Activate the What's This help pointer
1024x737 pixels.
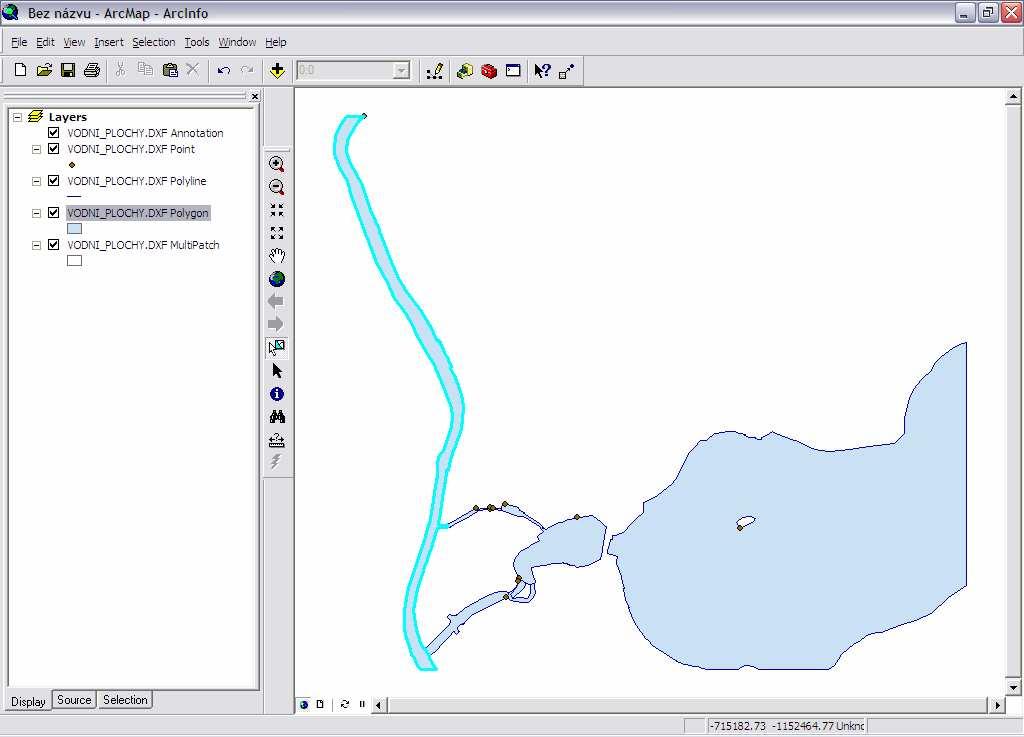point(542,71)
